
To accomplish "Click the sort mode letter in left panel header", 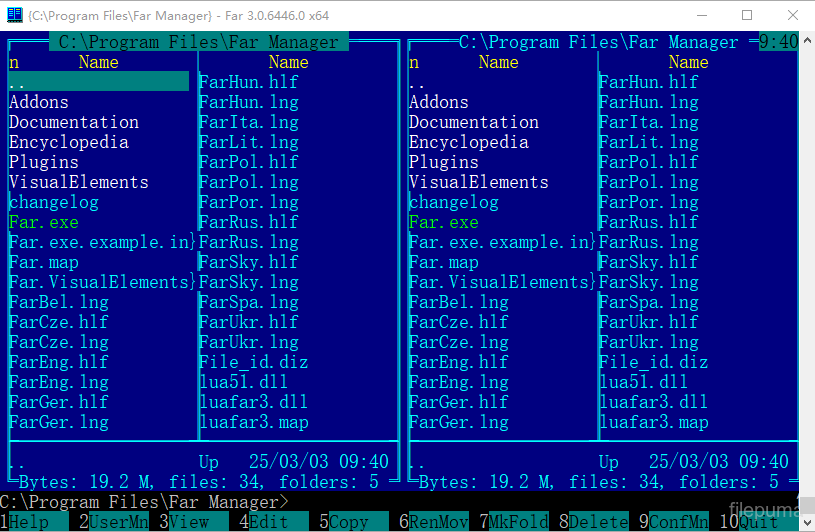I will tap(14, 62).
